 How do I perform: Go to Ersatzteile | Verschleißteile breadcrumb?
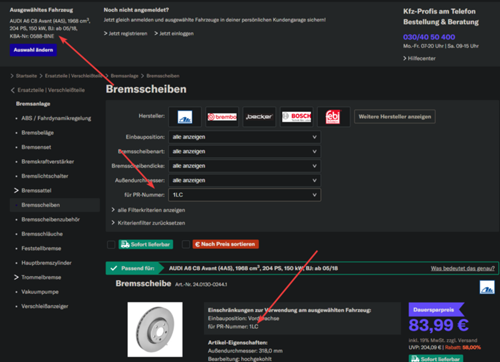[x=73, y=76]
